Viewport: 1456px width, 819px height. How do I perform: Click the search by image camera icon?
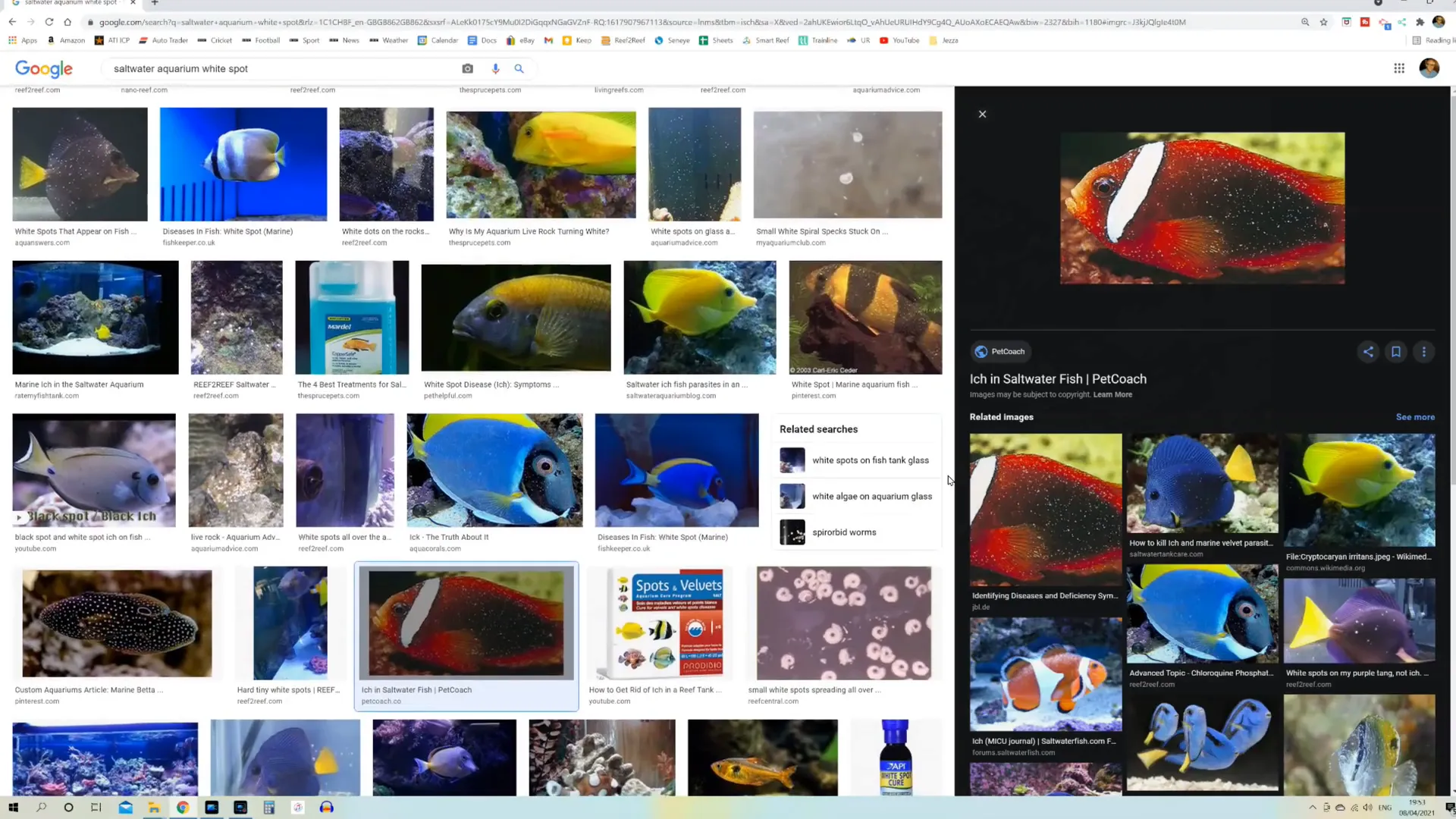pos(467,69)
